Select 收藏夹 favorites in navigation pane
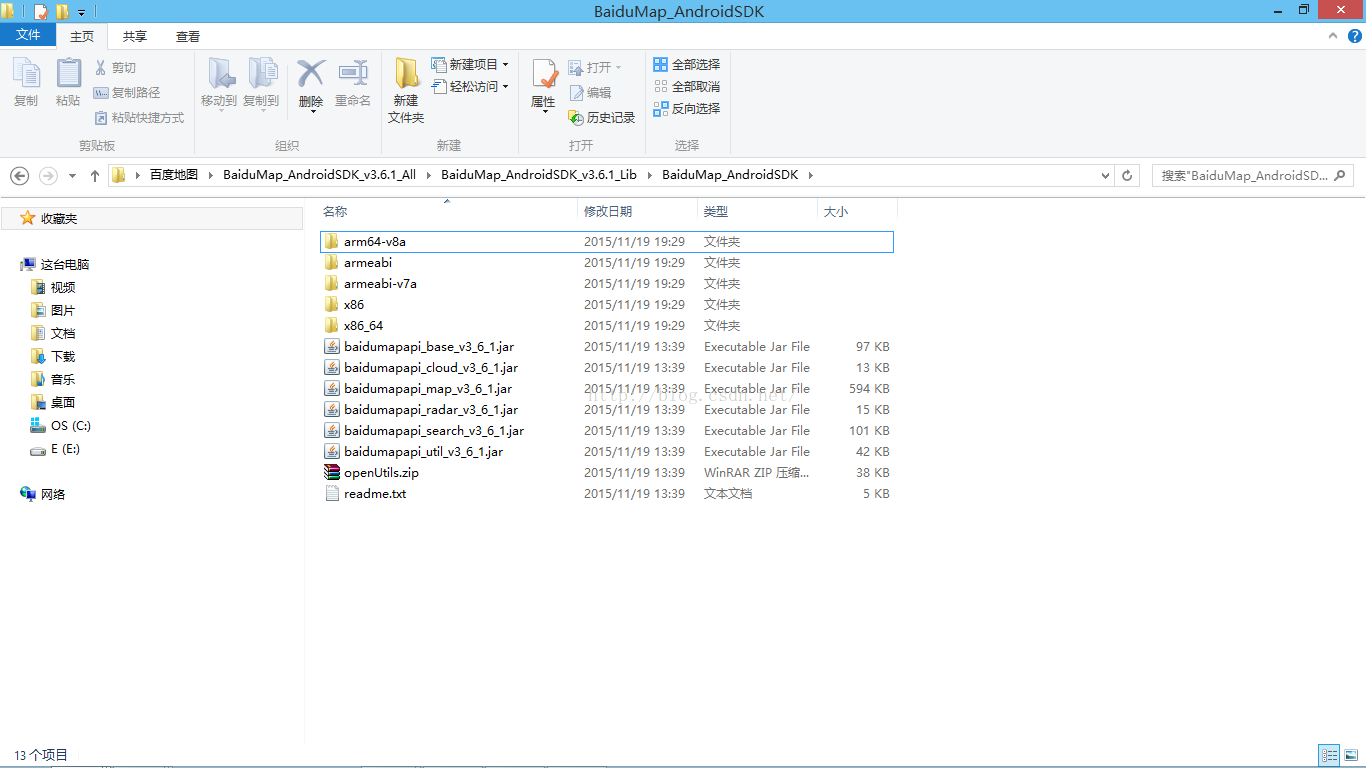Image resolution: width=1366 pixels, height=768 pixels. (59, 218)
